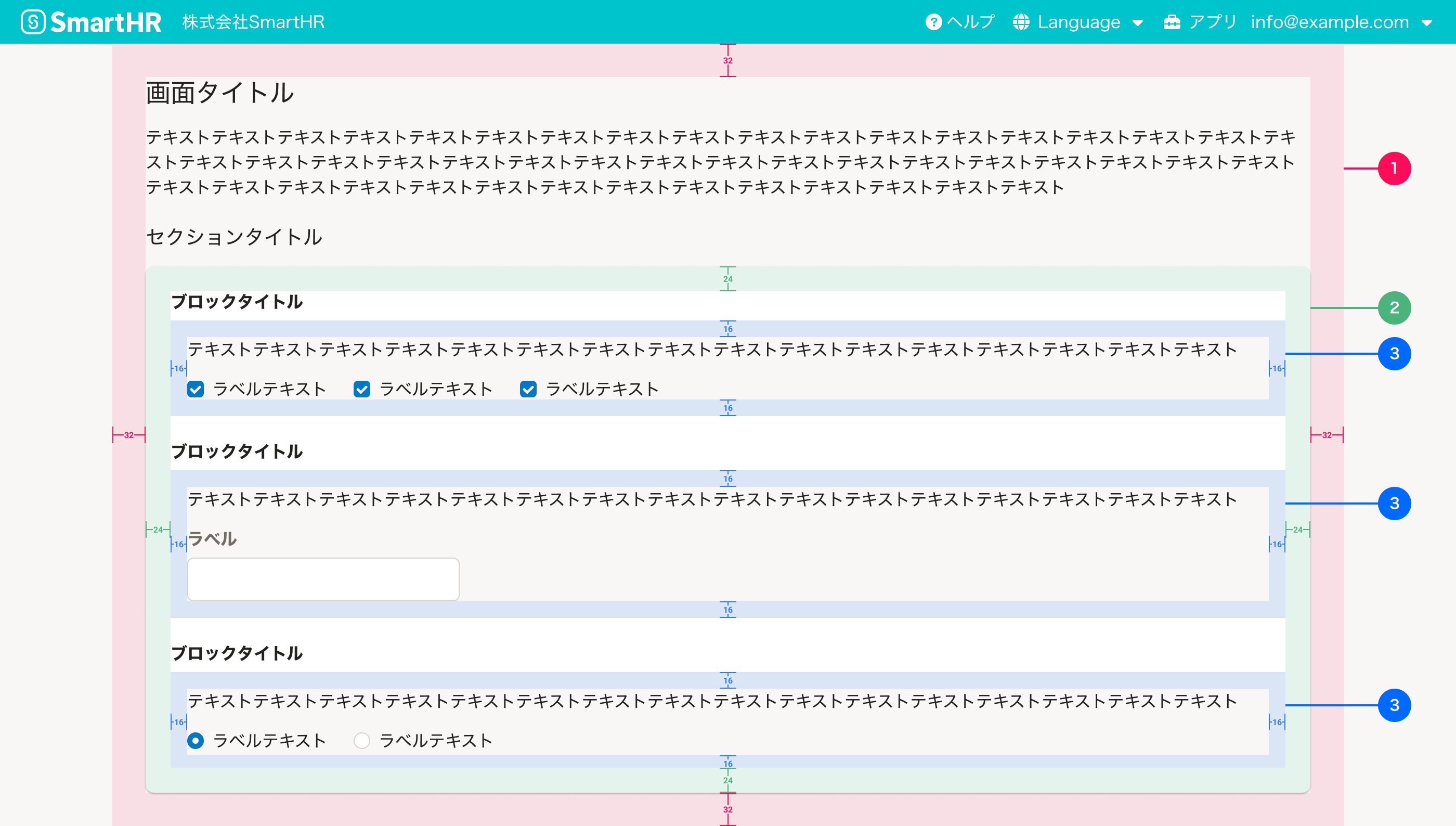This screenshot has width=1456, height=826.
Task: Click the SmartHR logo icon
Action: point(33,22)
